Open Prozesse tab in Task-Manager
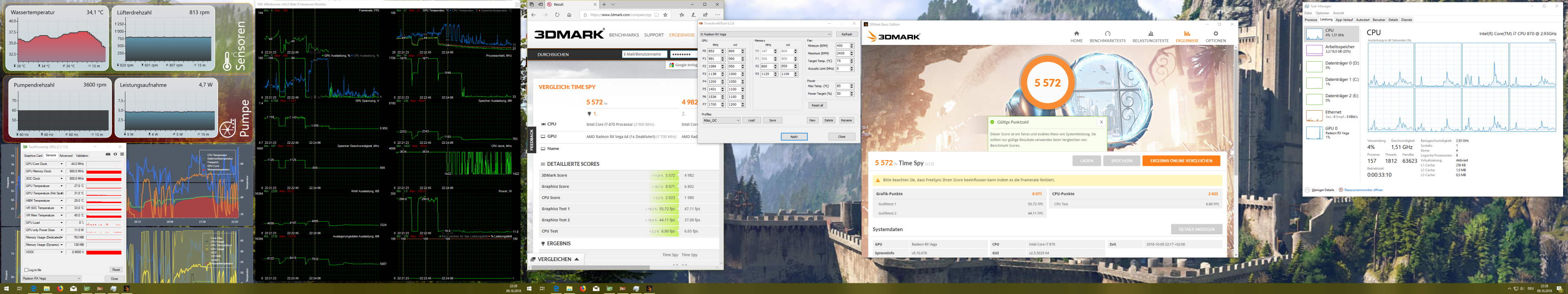Image resolution: width=1568 pixels, height=294 pixels. [x=1311, y=20]
